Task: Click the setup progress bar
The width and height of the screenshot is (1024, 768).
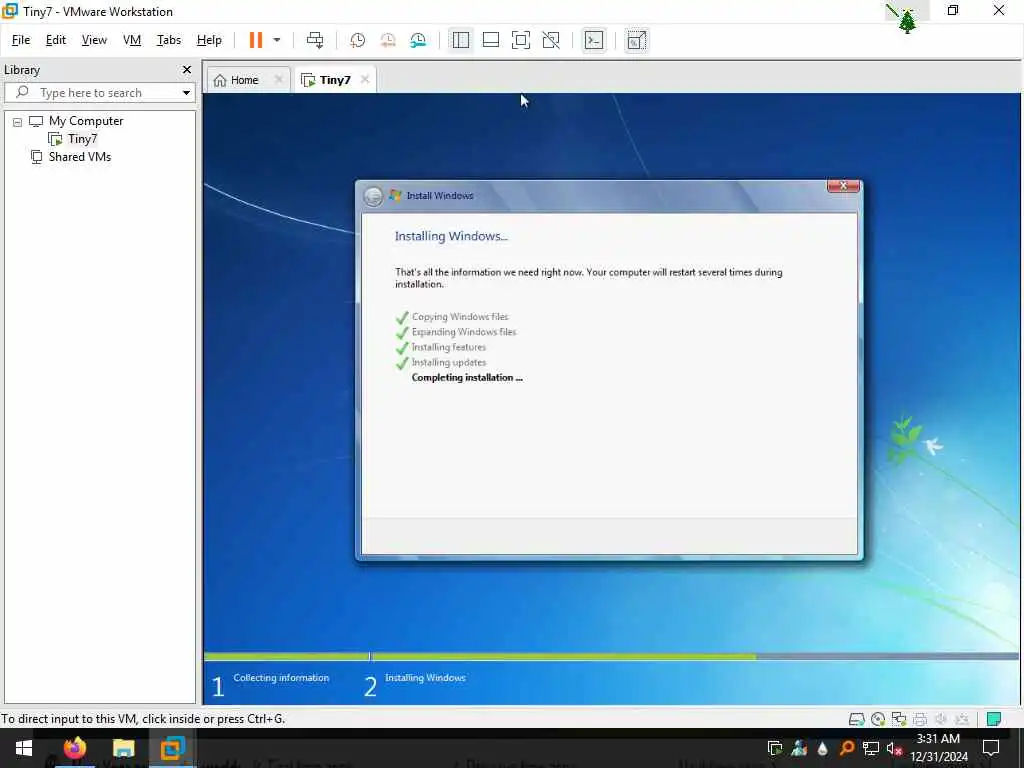Action: (x=611, y=656)
